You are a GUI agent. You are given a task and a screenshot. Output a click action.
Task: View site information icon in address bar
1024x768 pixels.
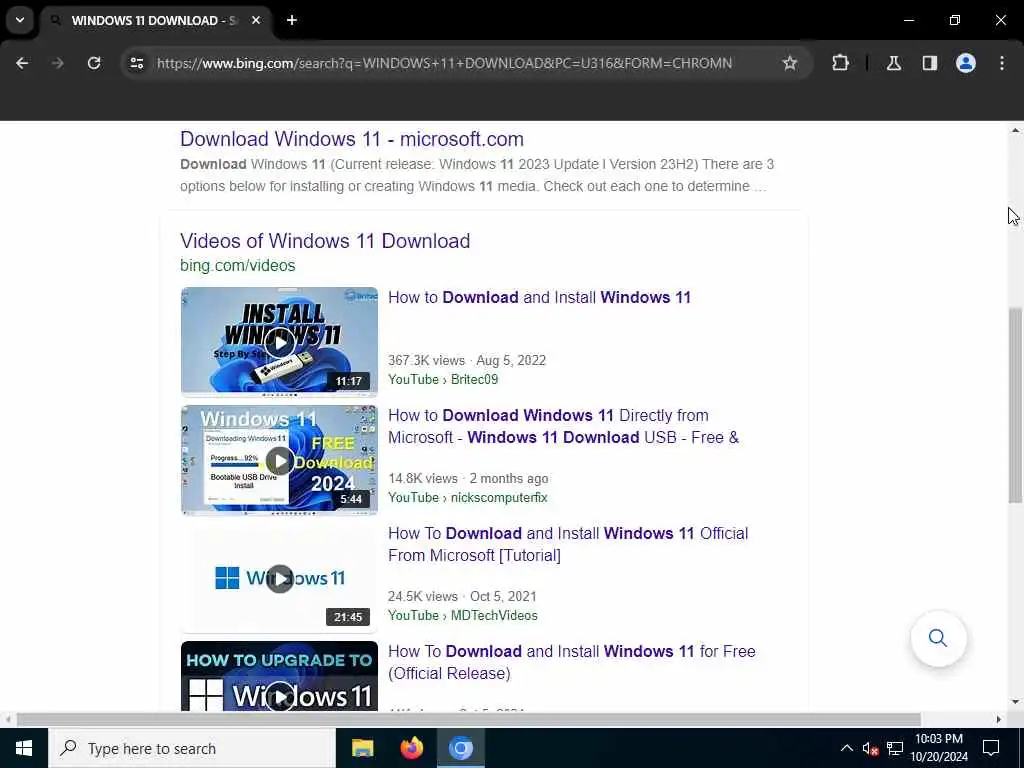(x=136, y=63)
